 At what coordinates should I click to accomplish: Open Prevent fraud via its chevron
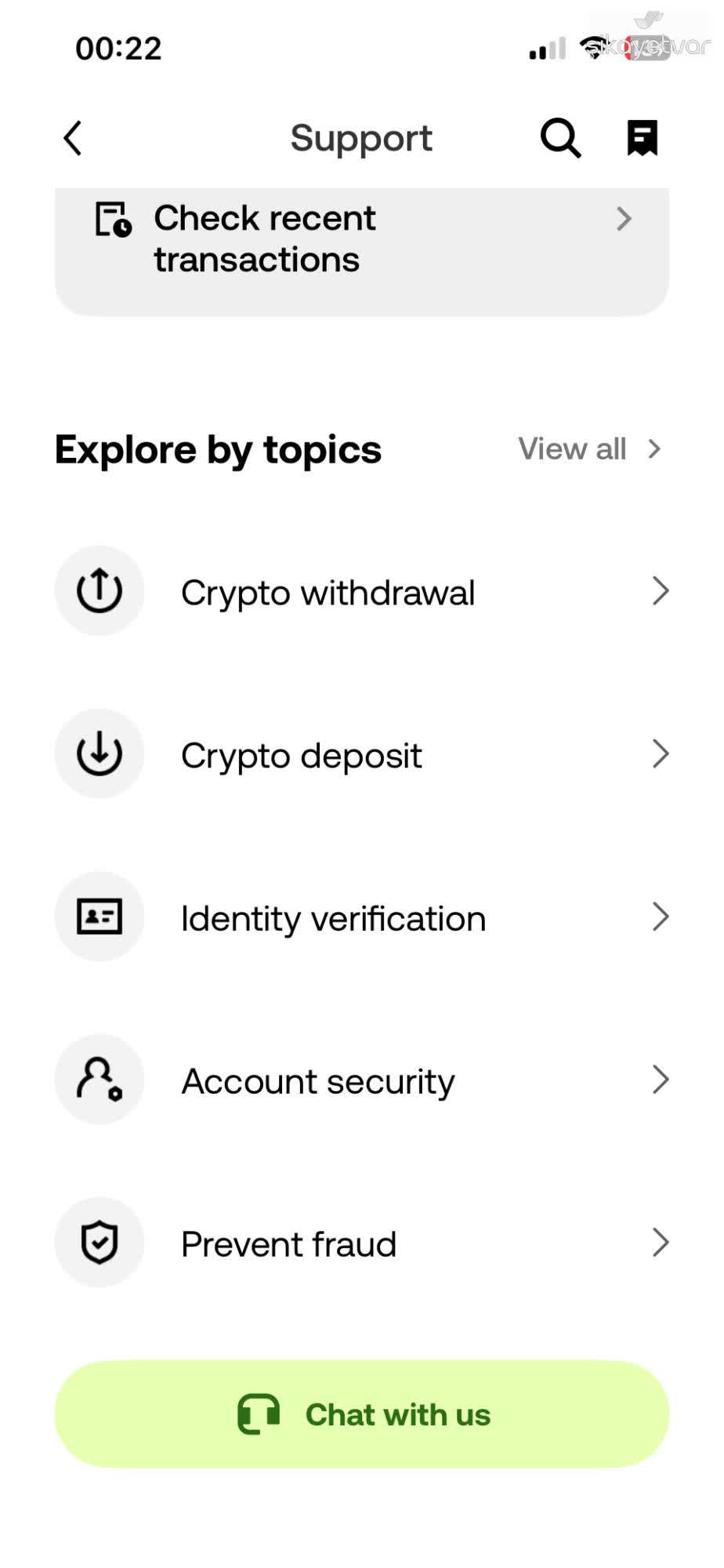[x=661, y=1243]
